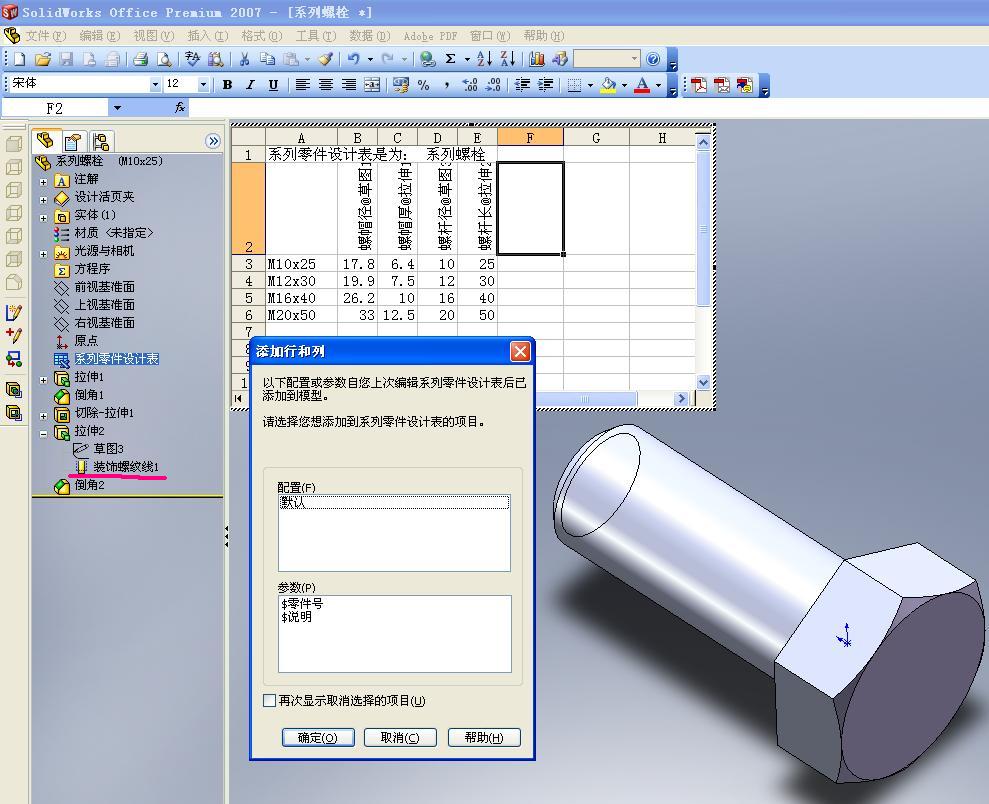Viewport: 989px width, 804px height.
Task: Click the Convert to Adobe PDF icon
Action: point(699,85)
